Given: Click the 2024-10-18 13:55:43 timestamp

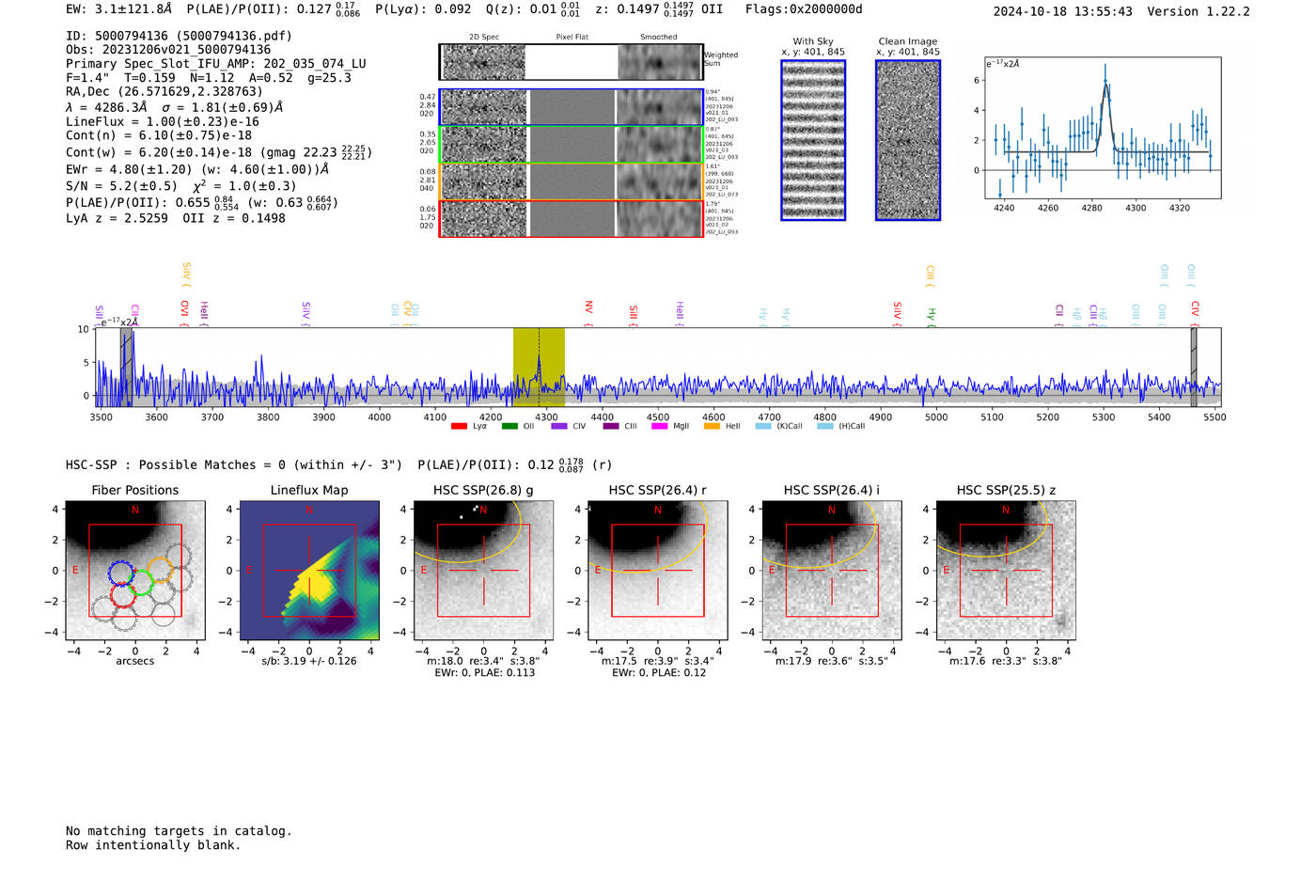Looking at the screenshot, I should 1063,11.
